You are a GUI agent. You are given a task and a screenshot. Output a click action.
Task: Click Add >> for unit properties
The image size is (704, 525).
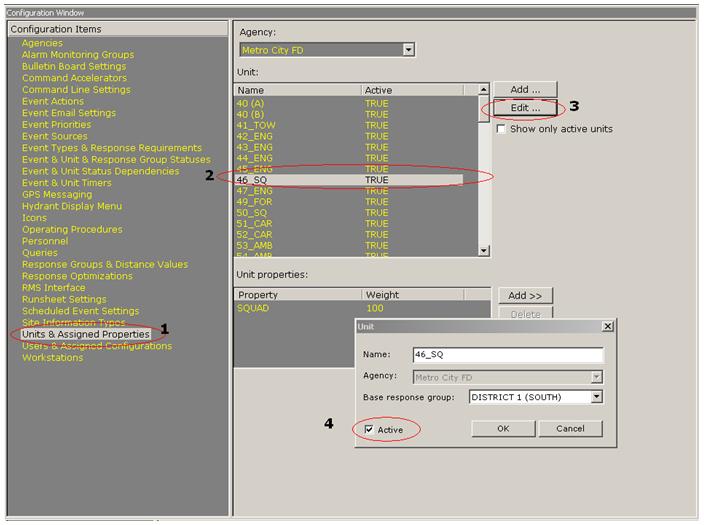(525, 296)
